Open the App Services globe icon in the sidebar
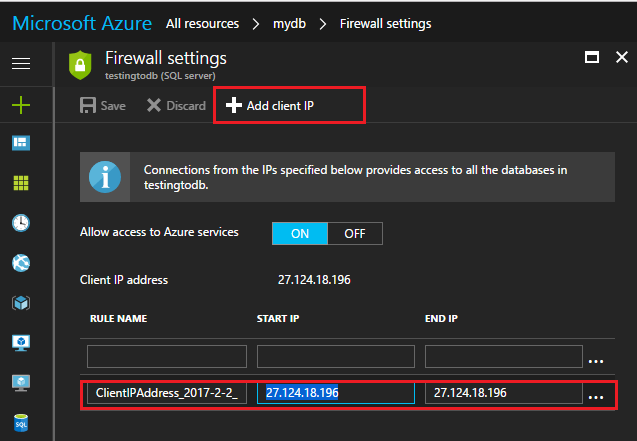 pyautogui.click(x=21, y=263)
